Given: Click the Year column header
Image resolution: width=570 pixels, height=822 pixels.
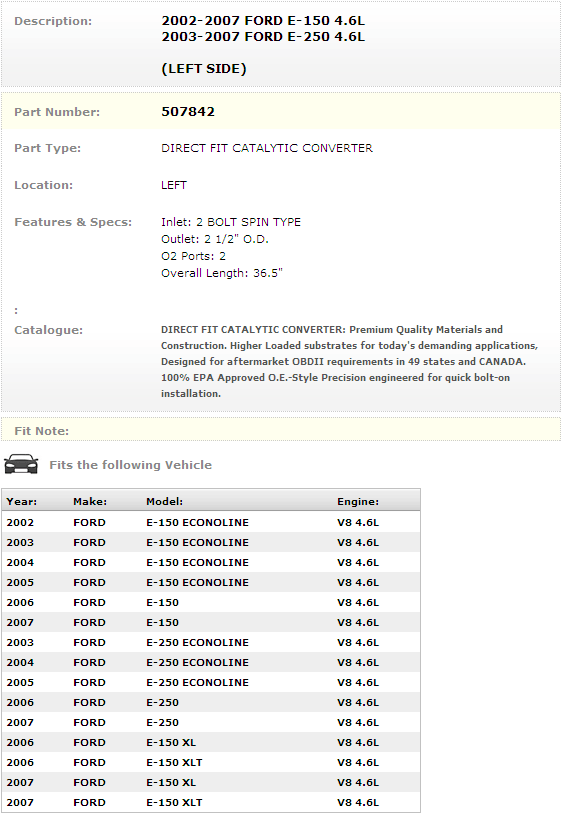Looking at the screenshot, I should (x=21, y=502).
